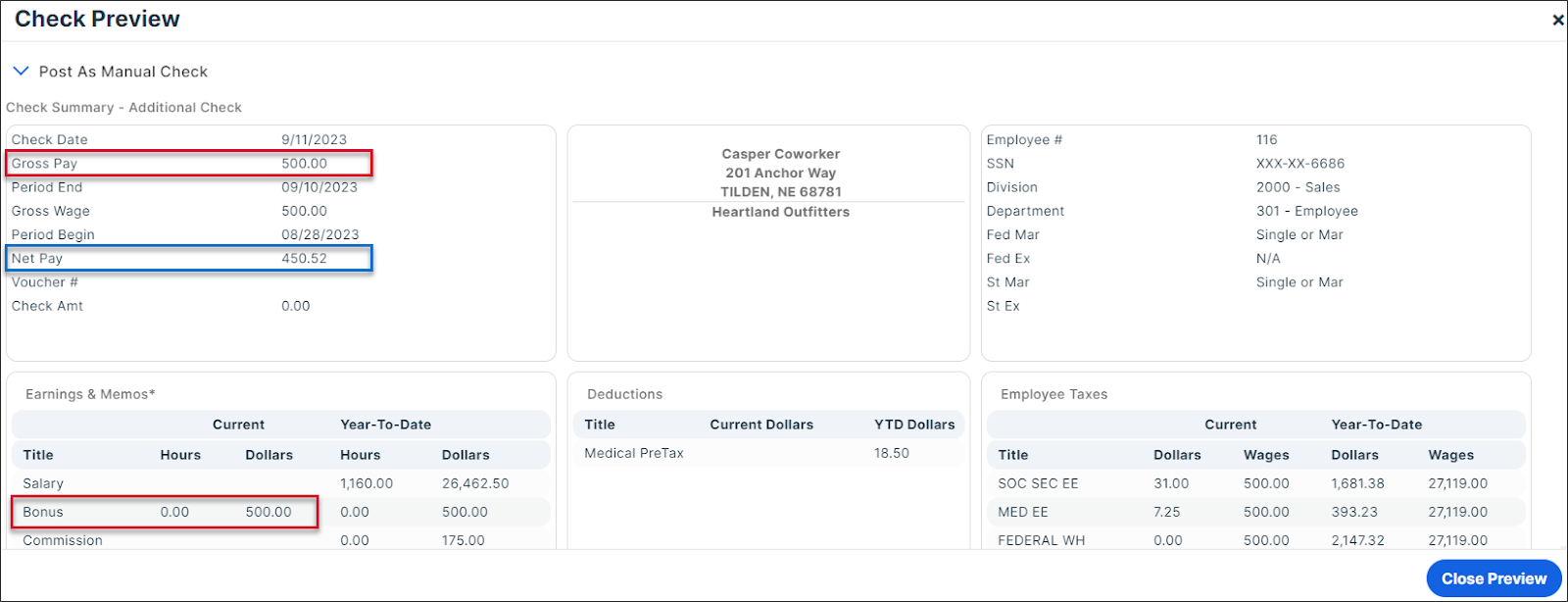The image size is (1568, 602).
Task: Click the Bonus row title
Action: point(43,512)
